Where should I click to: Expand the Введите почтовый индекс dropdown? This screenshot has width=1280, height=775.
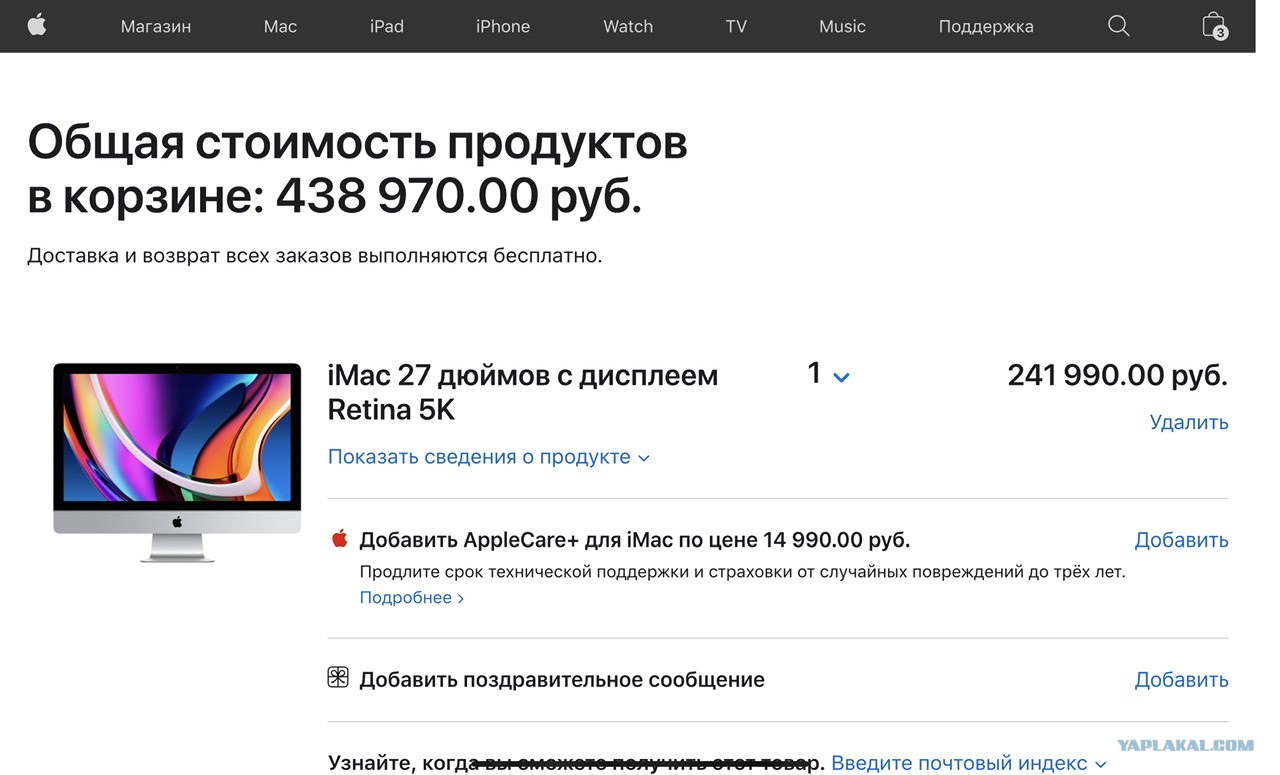(969, 763)
